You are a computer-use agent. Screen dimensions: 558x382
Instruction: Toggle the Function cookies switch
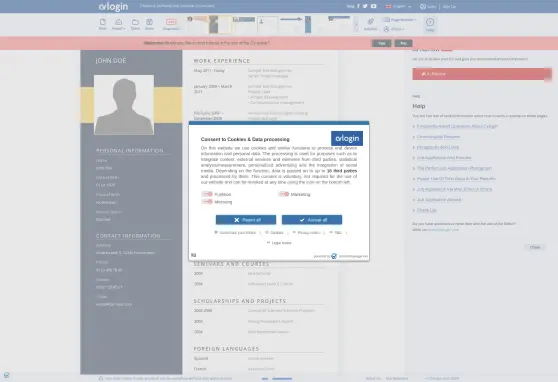207,194
